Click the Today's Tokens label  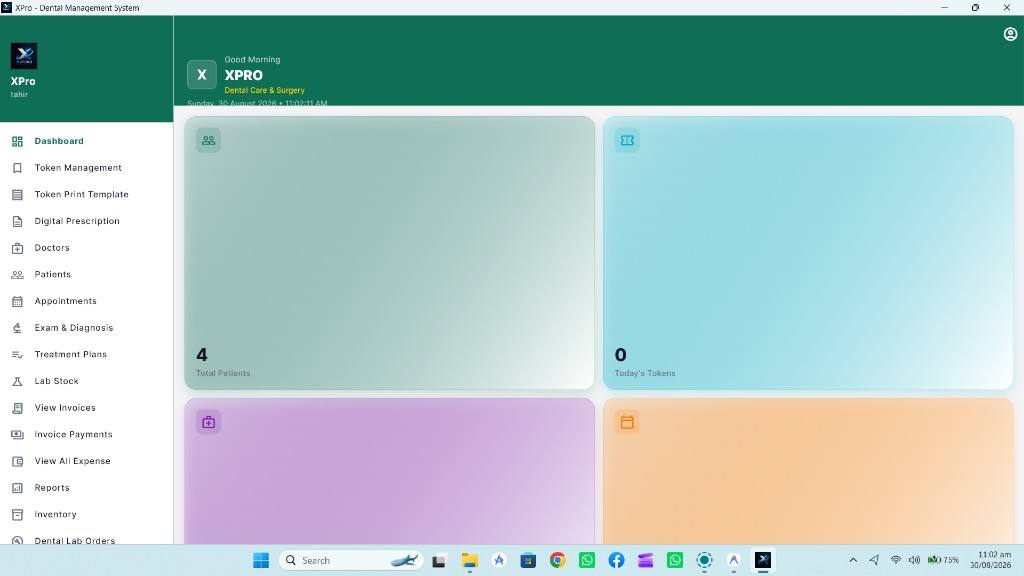[x=645, y=374]
